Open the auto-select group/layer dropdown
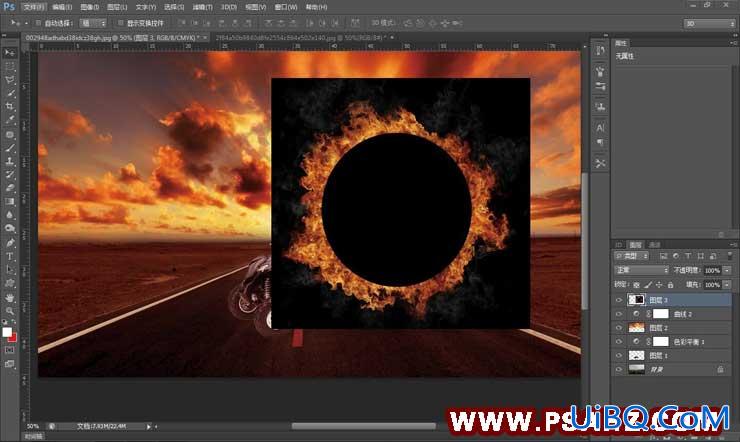Viewport: 740px width, 442px height. point(93,23)
